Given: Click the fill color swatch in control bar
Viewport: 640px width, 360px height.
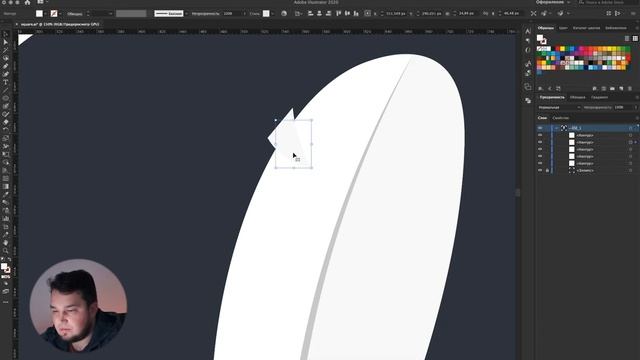Looking at the screenshot, I should point(39,13).
